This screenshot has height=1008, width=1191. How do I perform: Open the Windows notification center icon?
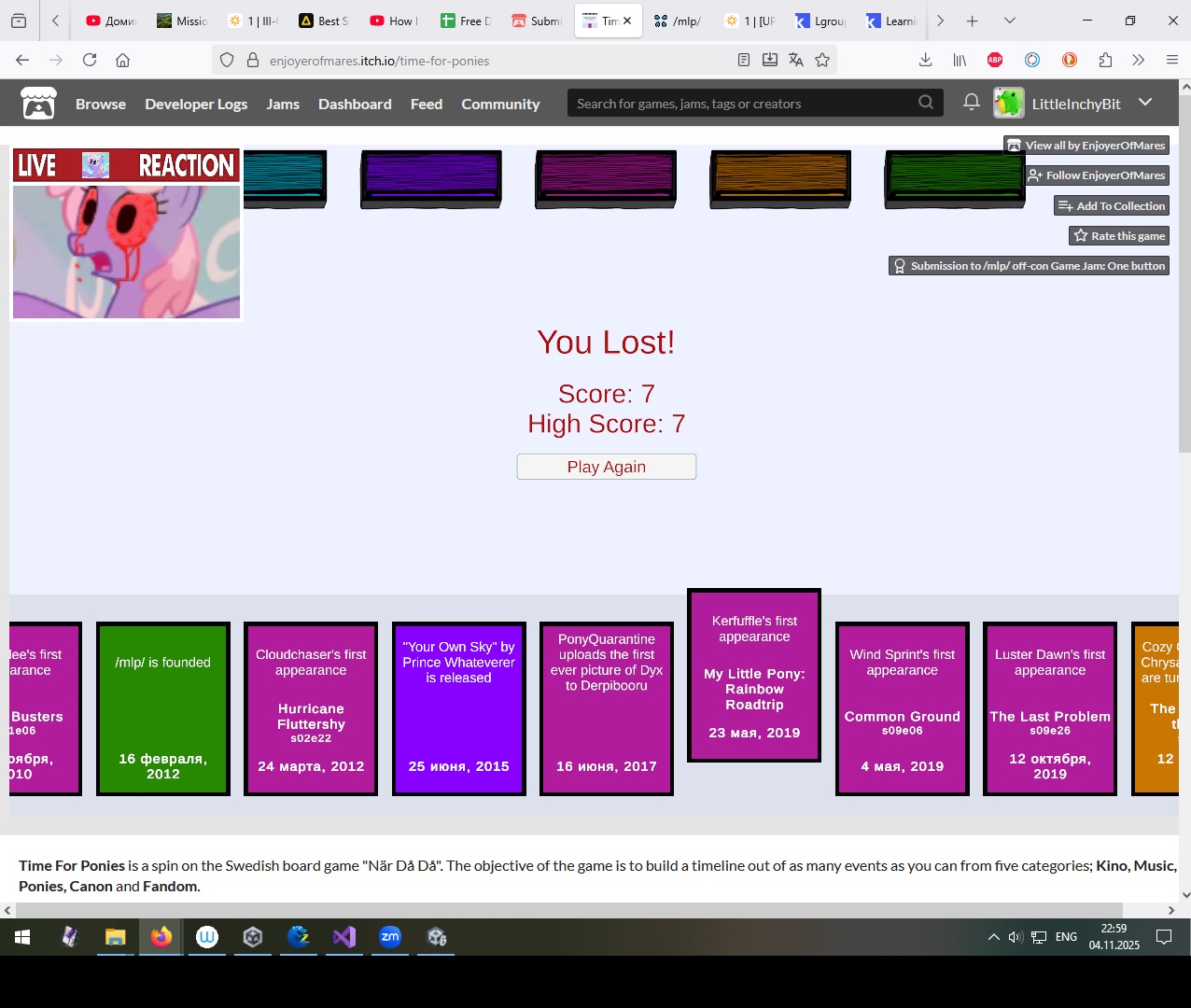1164,937
